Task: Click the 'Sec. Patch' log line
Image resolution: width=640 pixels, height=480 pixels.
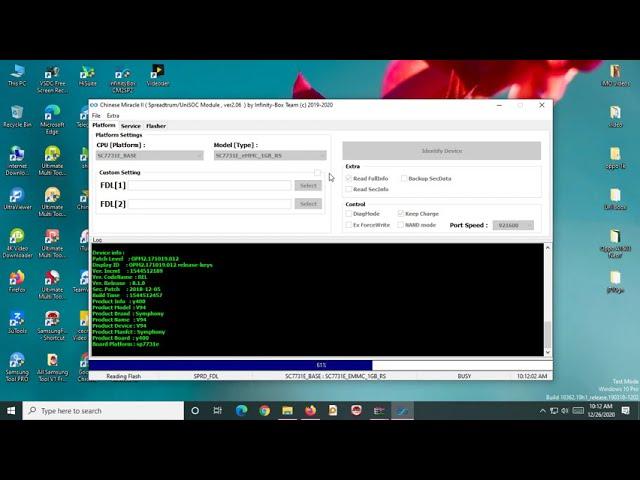Action: click(x=127, y=289)
